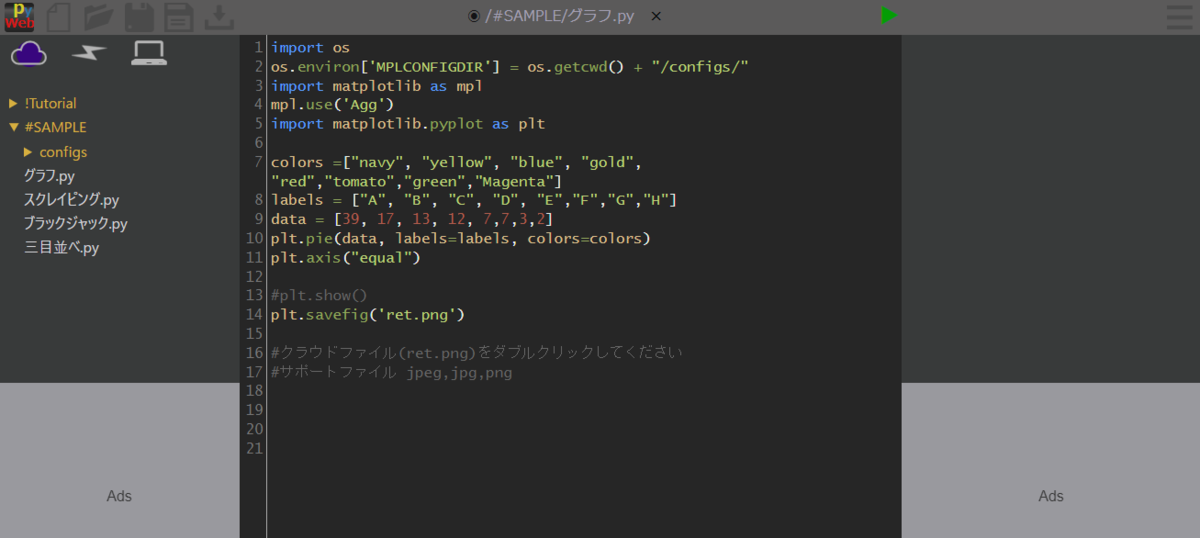Click the commented #plt.show() line
1200x538 pixels.
click(x=319, y=295)
